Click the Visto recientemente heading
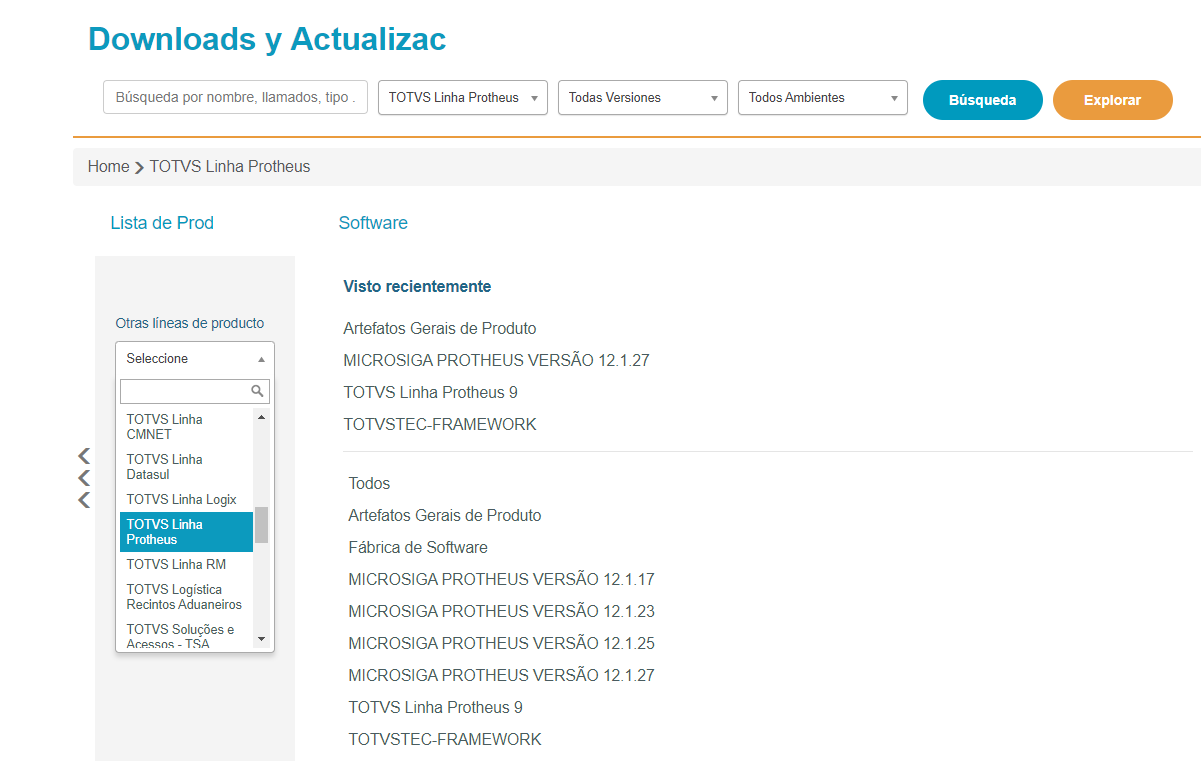The width and height of the screenshot is (1201, 774). [417, 286]
